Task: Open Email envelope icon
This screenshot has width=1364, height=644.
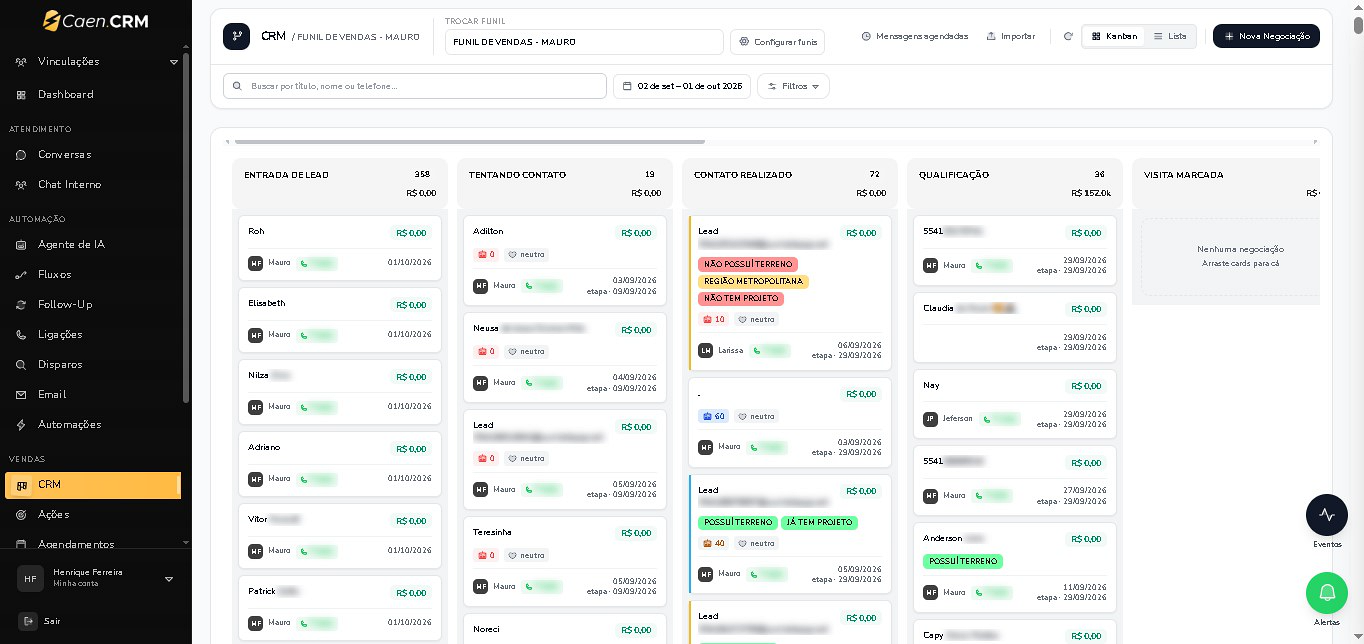Action: (x=21, y=395)
